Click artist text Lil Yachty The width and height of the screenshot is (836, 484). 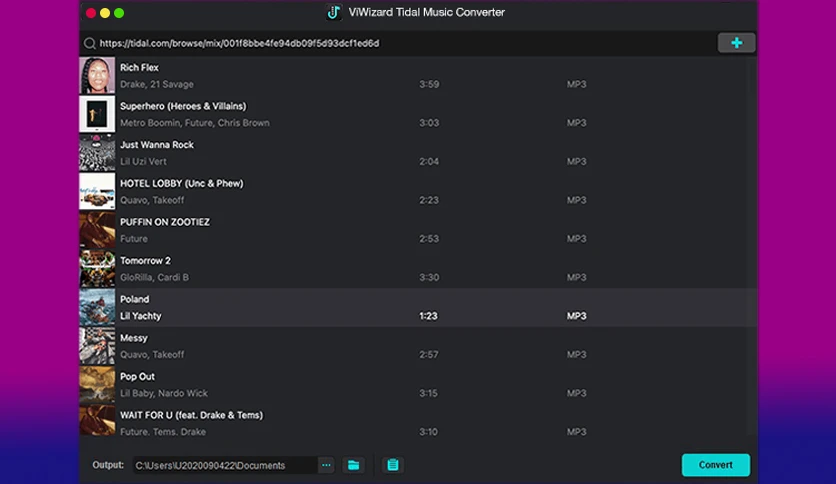coord(141,316)
